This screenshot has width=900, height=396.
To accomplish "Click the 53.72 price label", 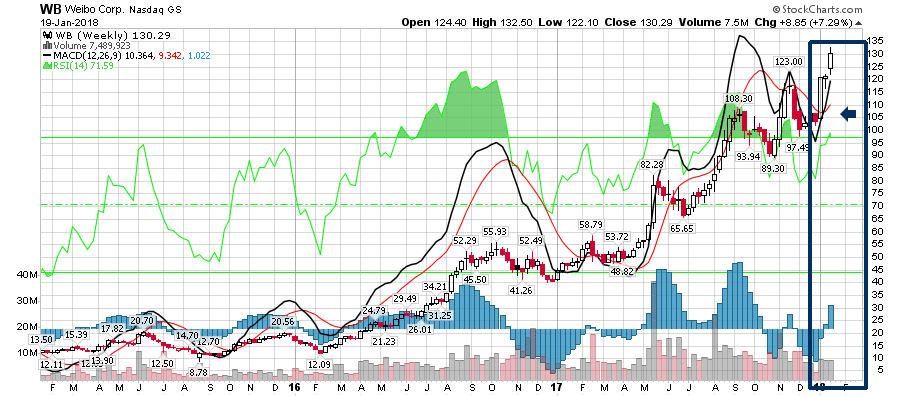I will [x=618, y=236].
